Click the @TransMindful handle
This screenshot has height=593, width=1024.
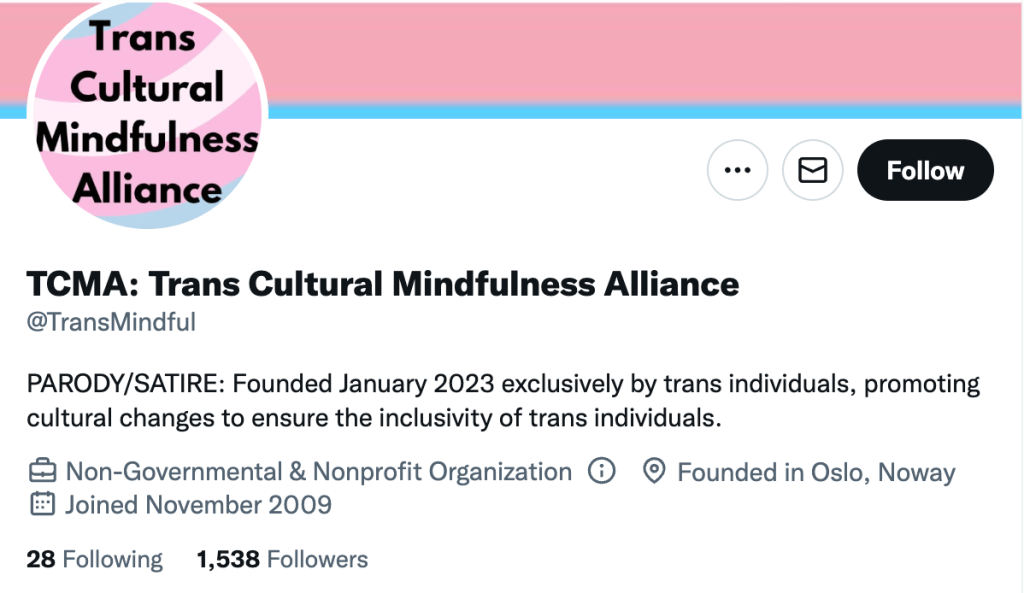pos(111,323)
